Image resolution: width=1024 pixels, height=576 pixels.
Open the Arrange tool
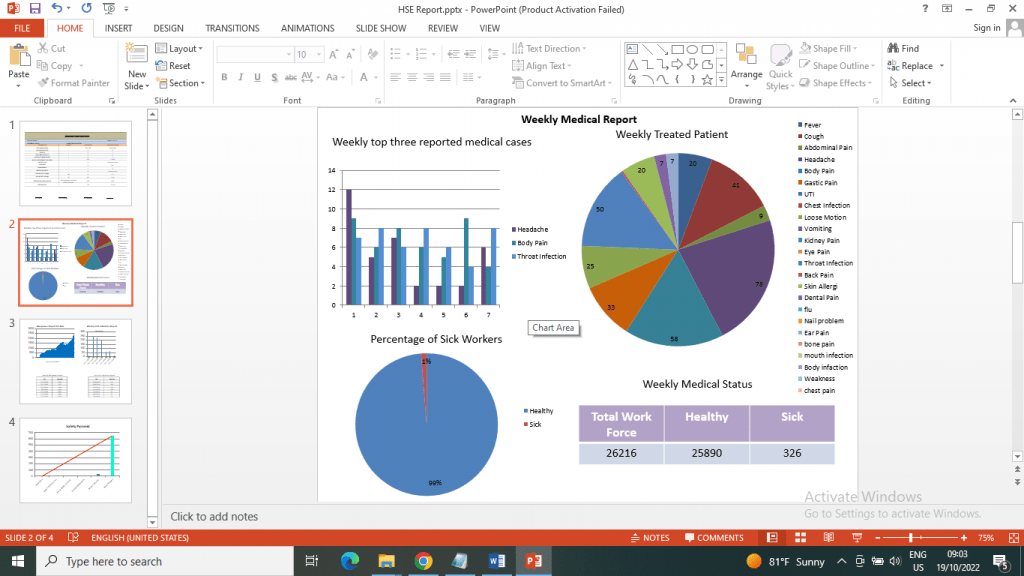746,67
